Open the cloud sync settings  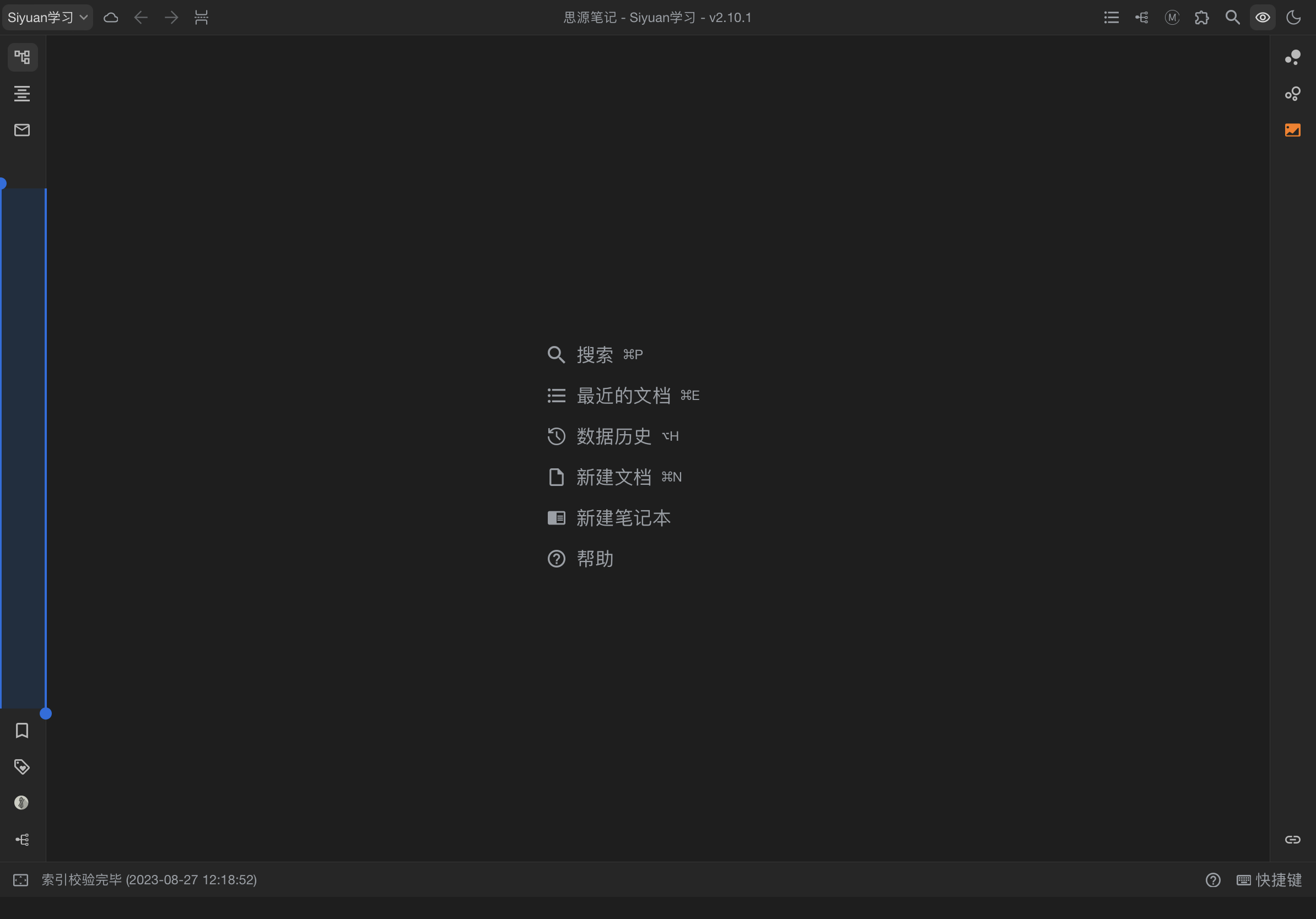111,17
